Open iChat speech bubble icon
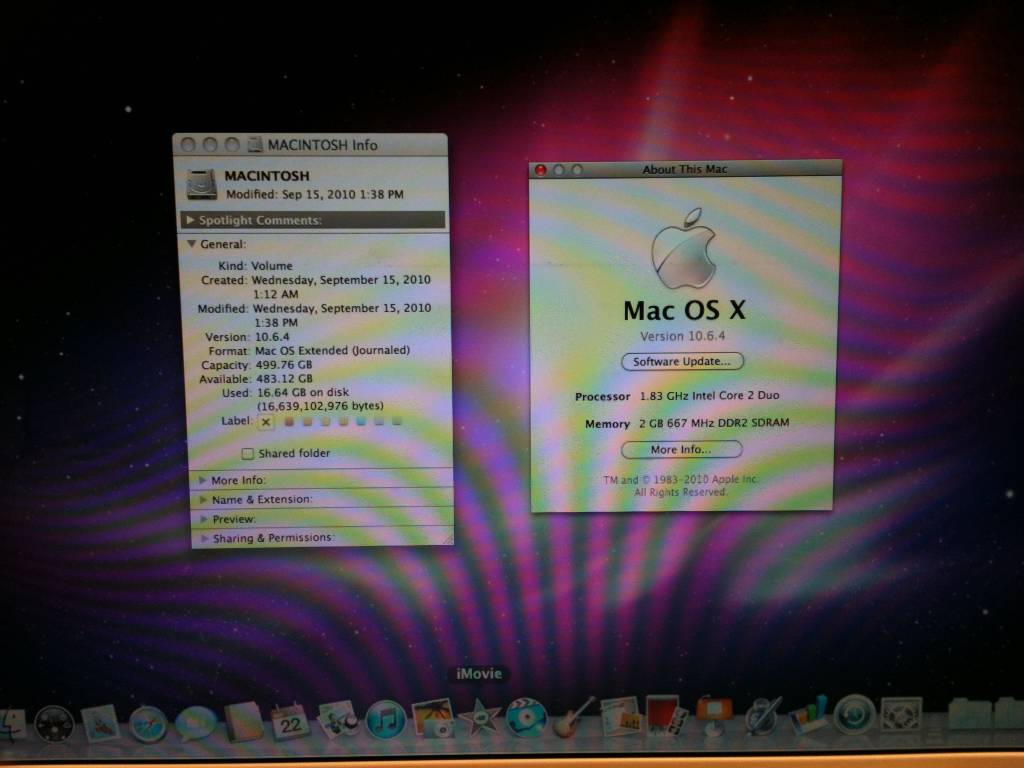The width and height of the screenshot is (1024, 768). pos(195,724)
